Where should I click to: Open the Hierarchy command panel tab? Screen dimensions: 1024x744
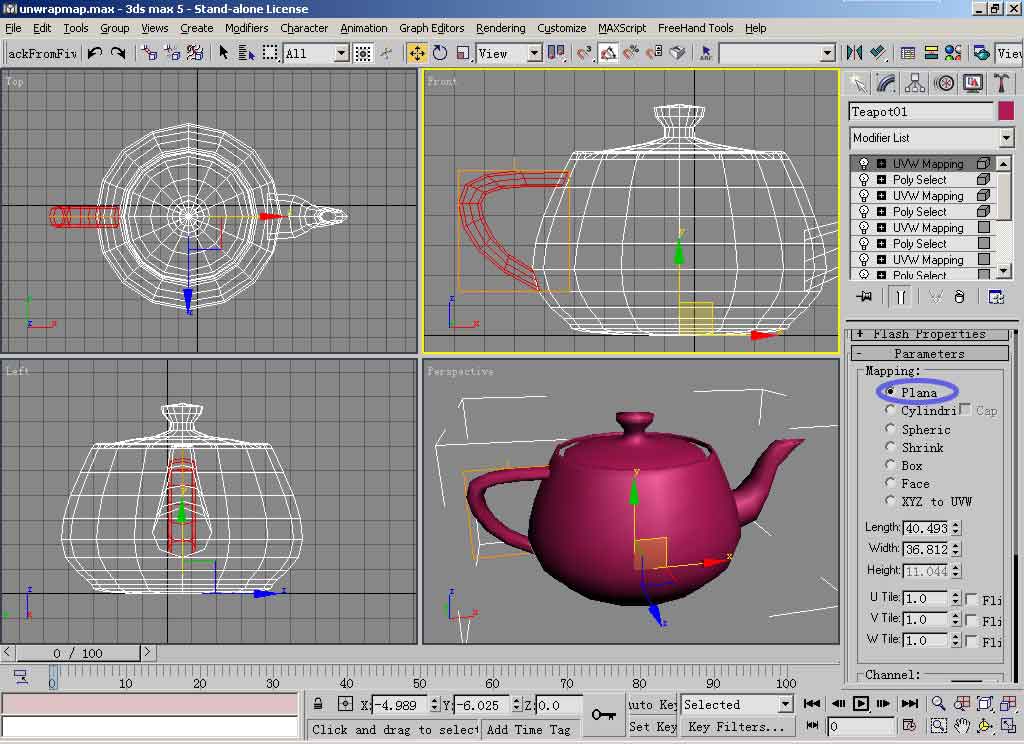(x=915, y=83)
